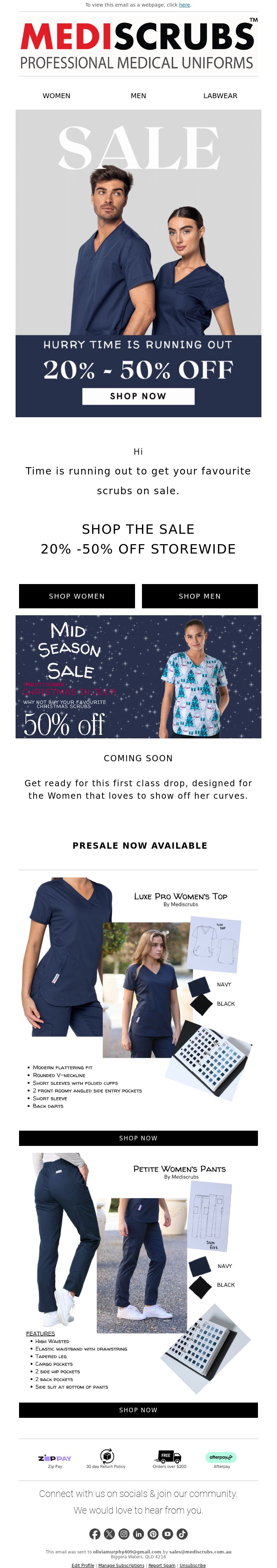Open the Mid Season Sale Christmas banner
The height and width of the screenshot is (1568, 277).
[138, 677]
